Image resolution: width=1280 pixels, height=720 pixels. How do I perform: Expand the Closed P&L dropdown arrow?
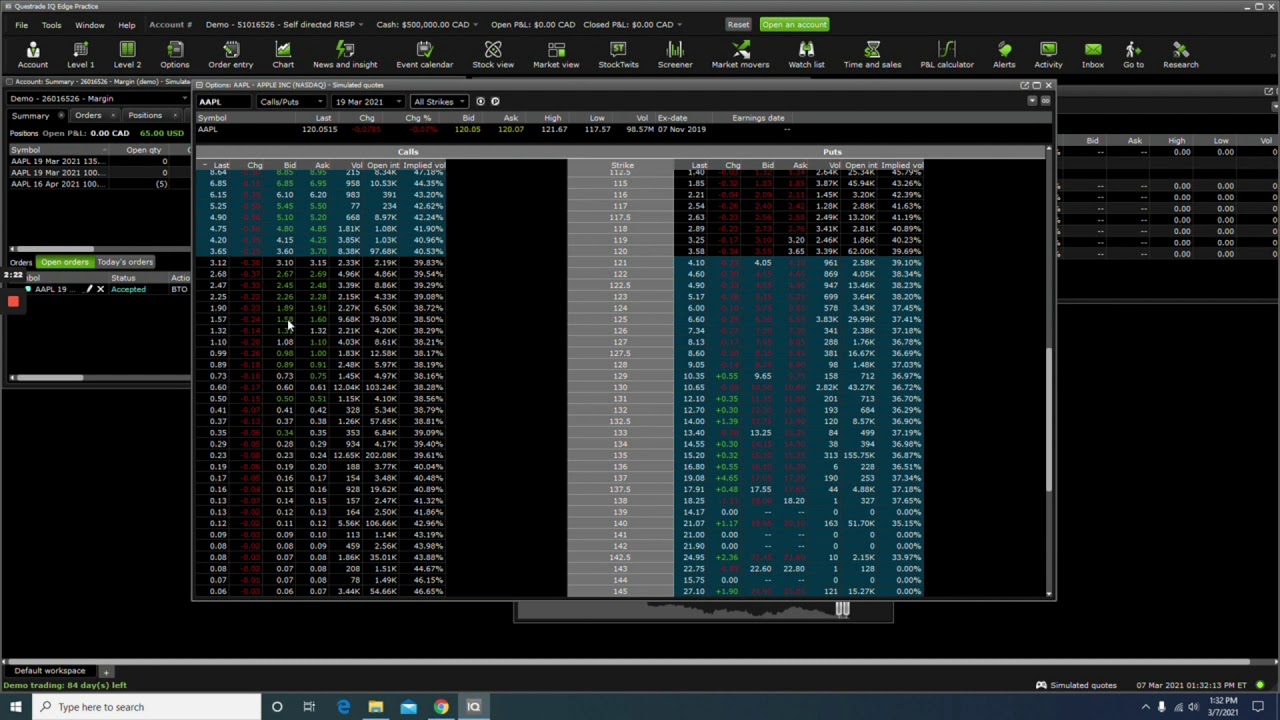pyautogui.click(x=679, y=24)
